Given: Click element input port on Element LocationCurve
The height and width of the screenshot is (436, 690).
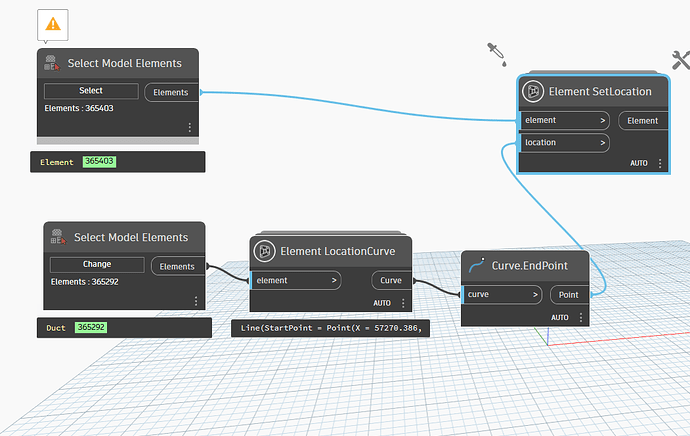Looking at the screenshot, I should (x=296, y=280).
